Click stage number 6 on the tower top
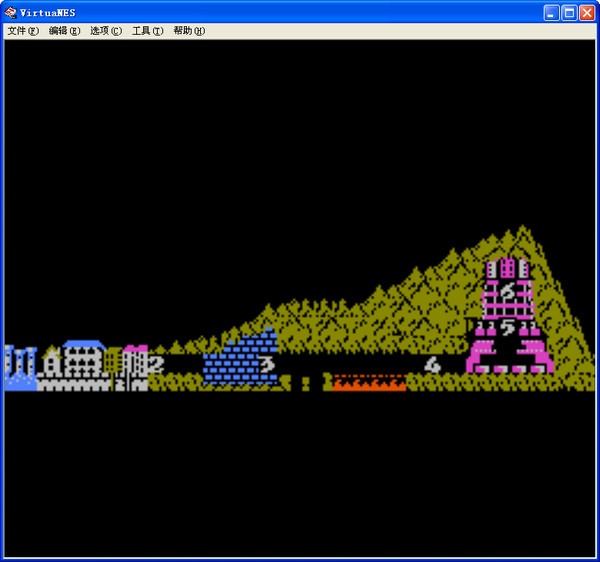Screen dimensions: 600x562 [508, 292]
